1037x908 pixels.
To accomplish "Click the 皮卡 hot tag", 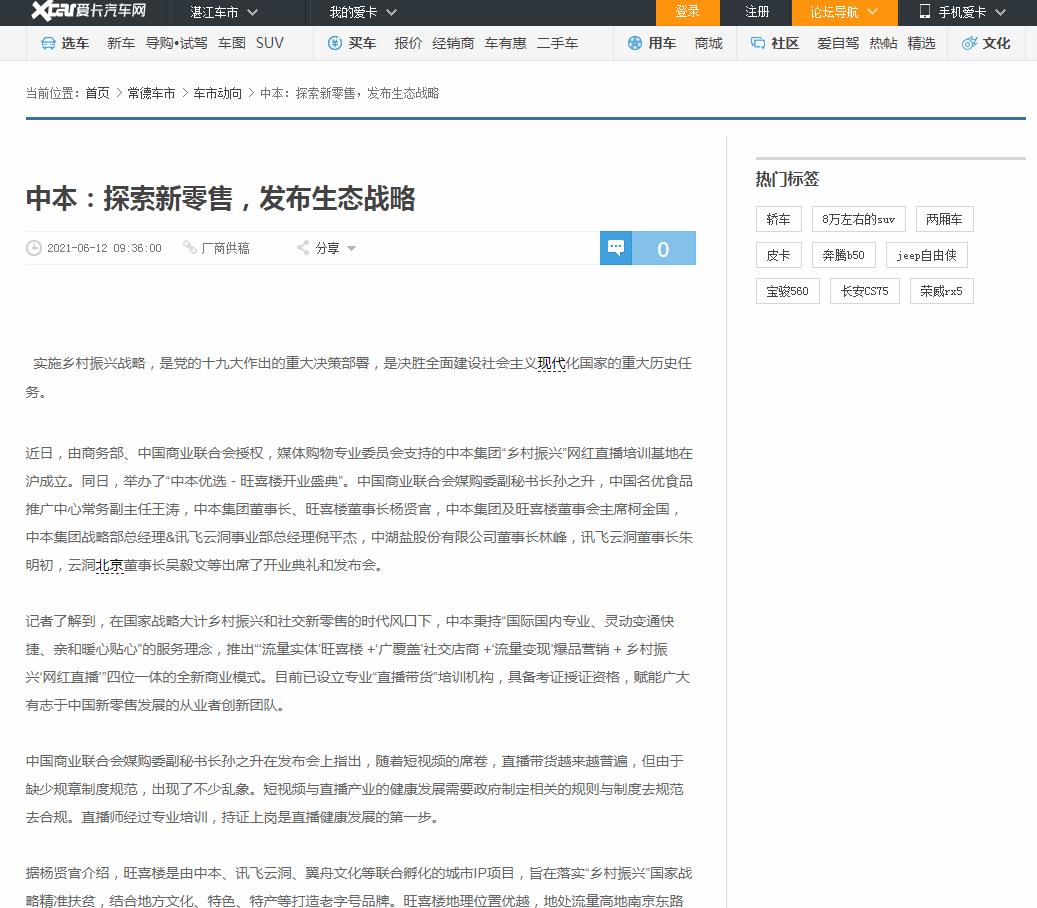I will coord(778,255).
